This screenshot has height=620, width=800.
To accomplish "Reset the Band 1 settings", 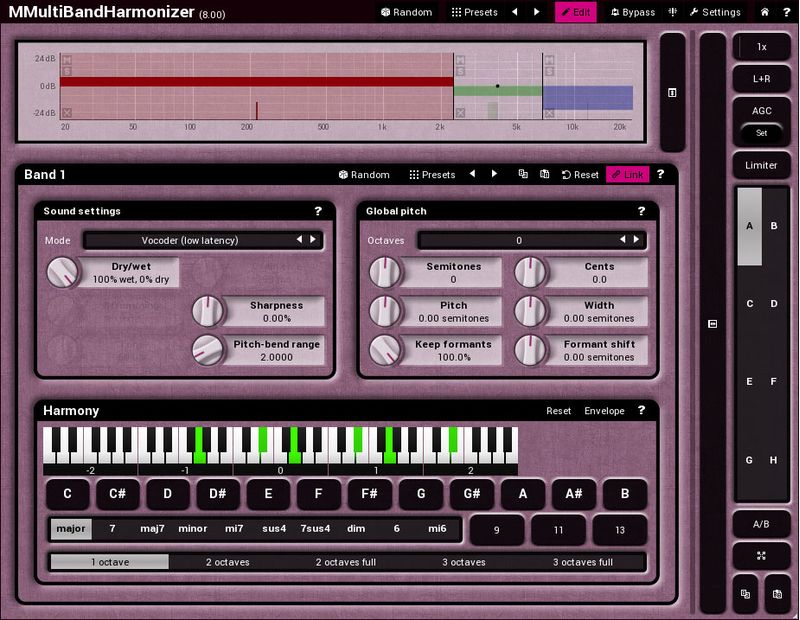I will pyautogui.click(x=580, y=175).
